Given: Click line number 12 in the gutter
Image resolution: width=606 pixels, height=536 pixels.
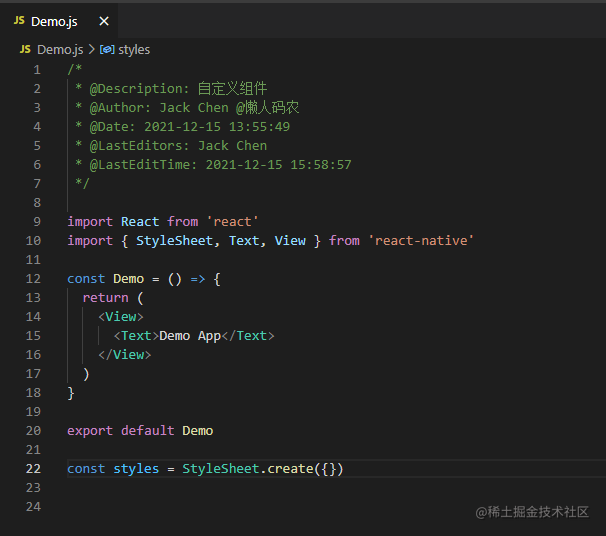Looking at the screenshot, I should 33,279.
